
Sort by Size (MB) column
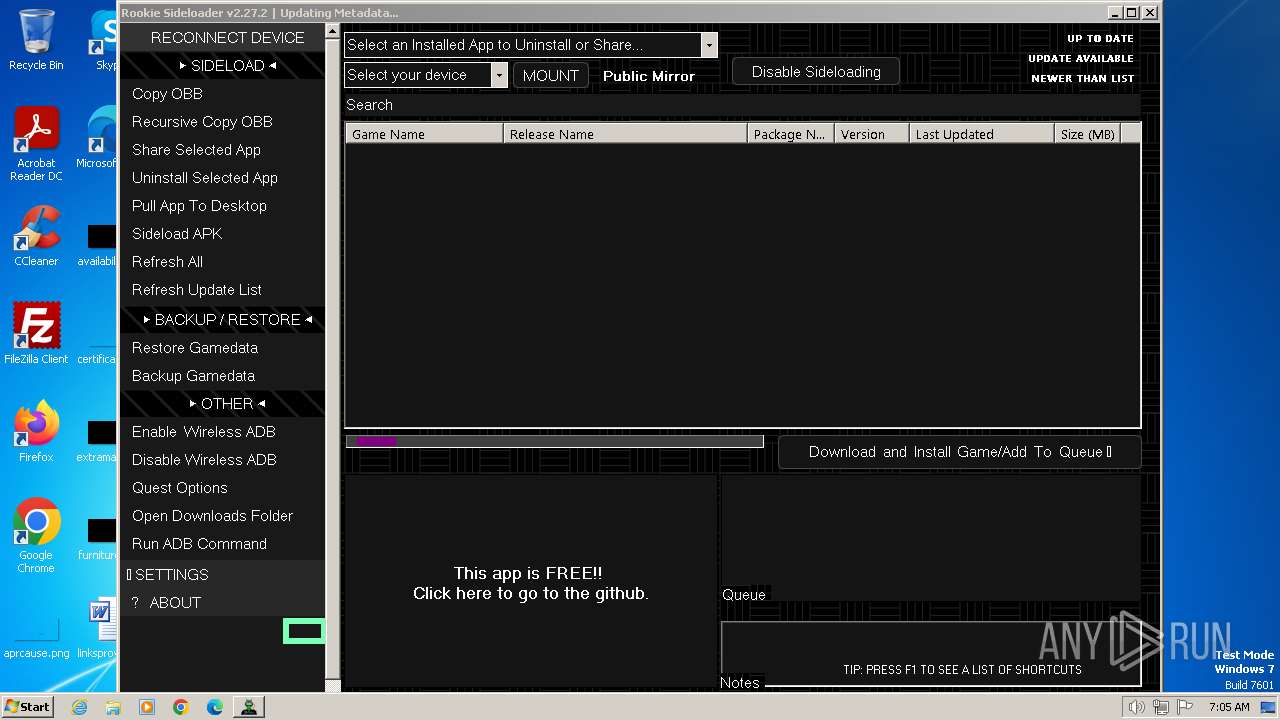coord(1087,134)
